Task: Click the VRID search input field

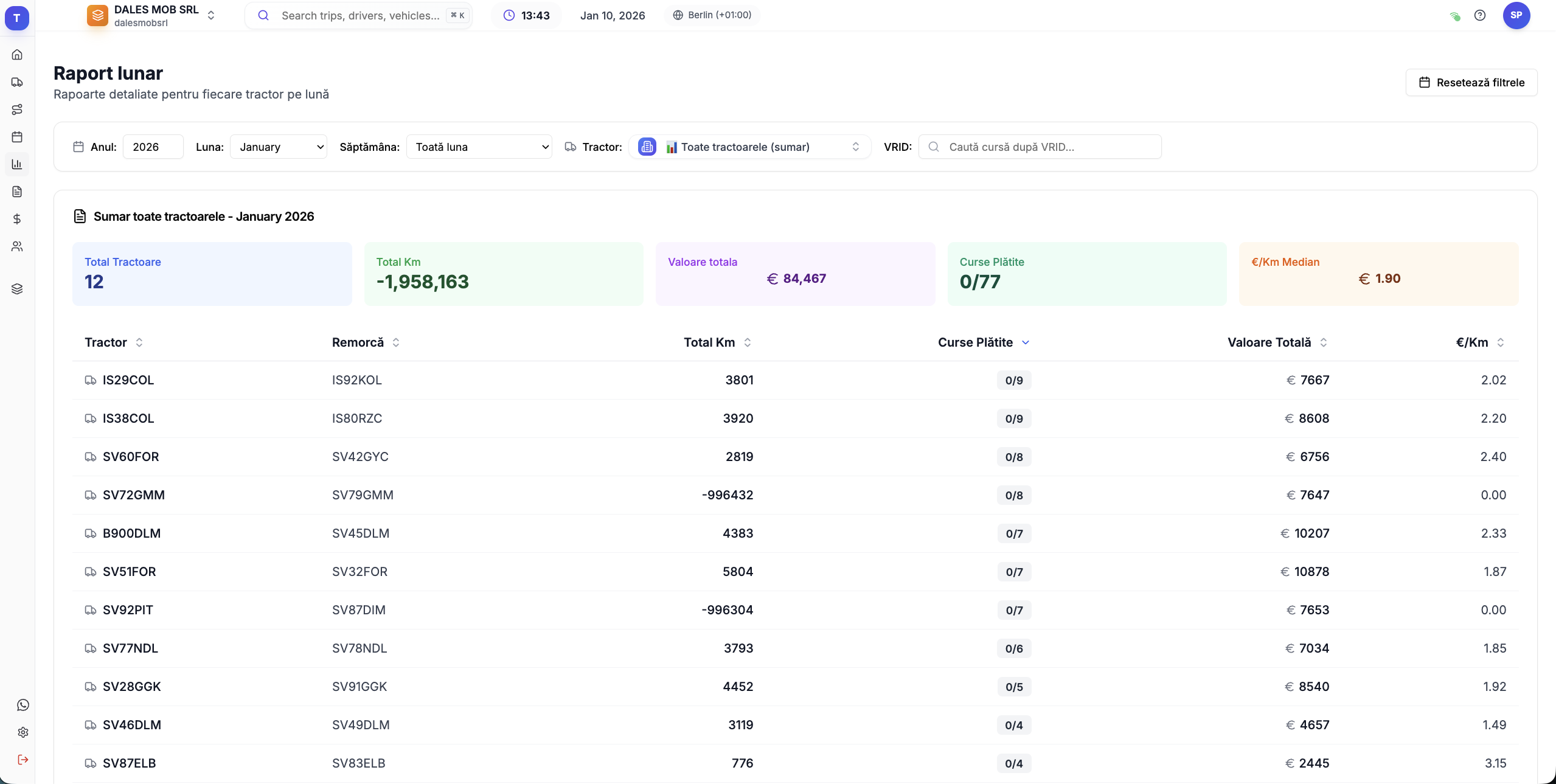Action: [1040, 147]
